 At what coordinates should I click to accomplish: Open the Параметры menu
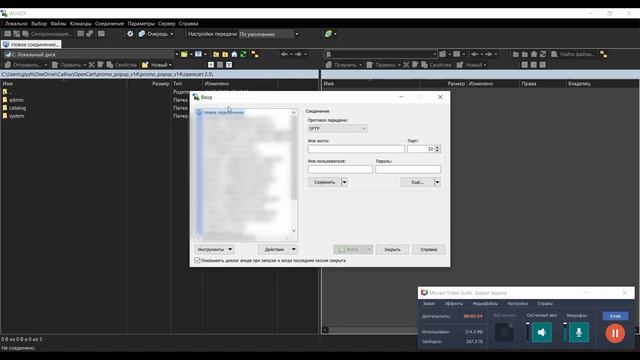pyautogui.click(x=141, y=24)
